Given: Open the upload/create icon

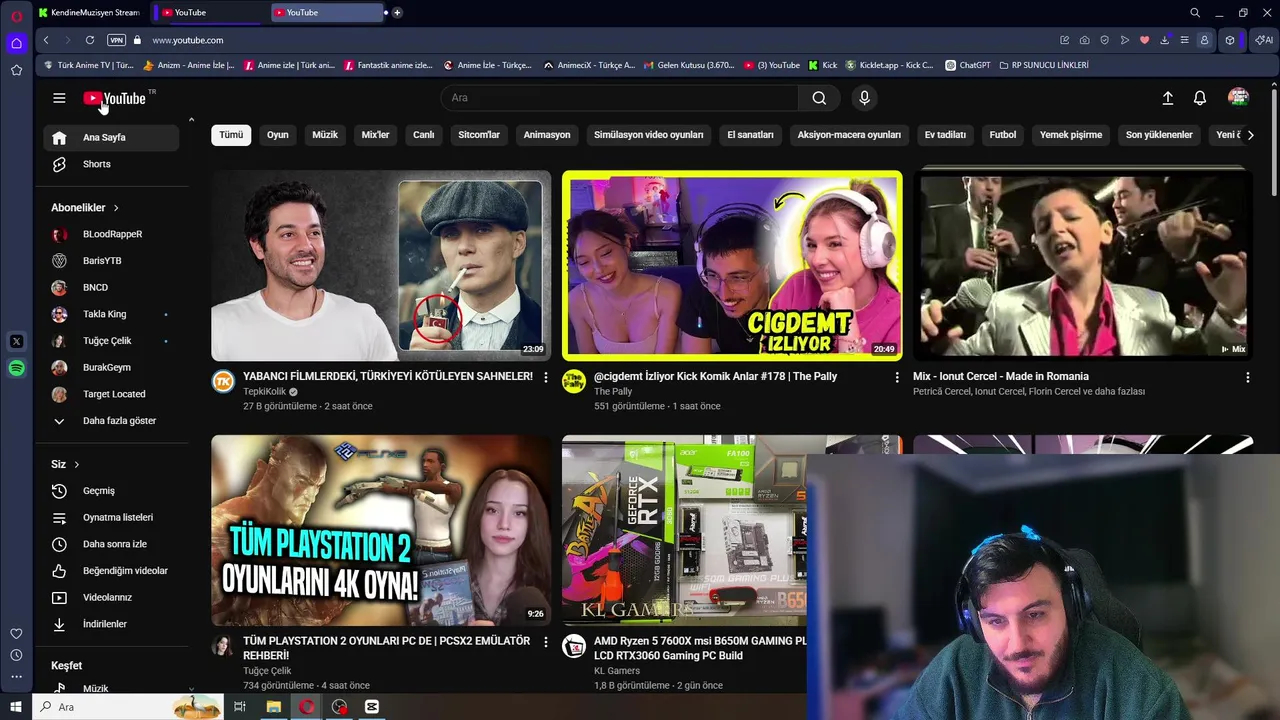Looking at the screenshot, I should tap(1167, 98).
